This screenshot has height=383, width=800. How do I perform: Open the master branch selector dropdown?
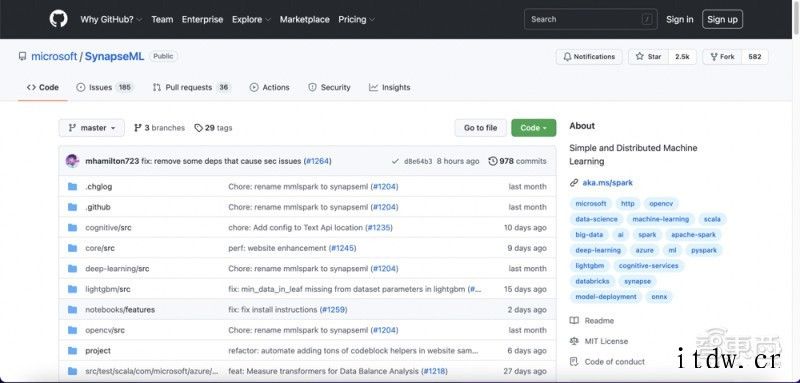point(92,128)
